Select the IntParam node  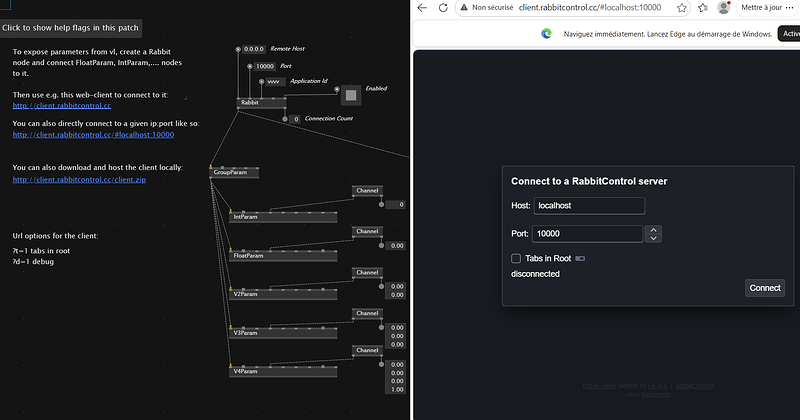tap(283, 217)
